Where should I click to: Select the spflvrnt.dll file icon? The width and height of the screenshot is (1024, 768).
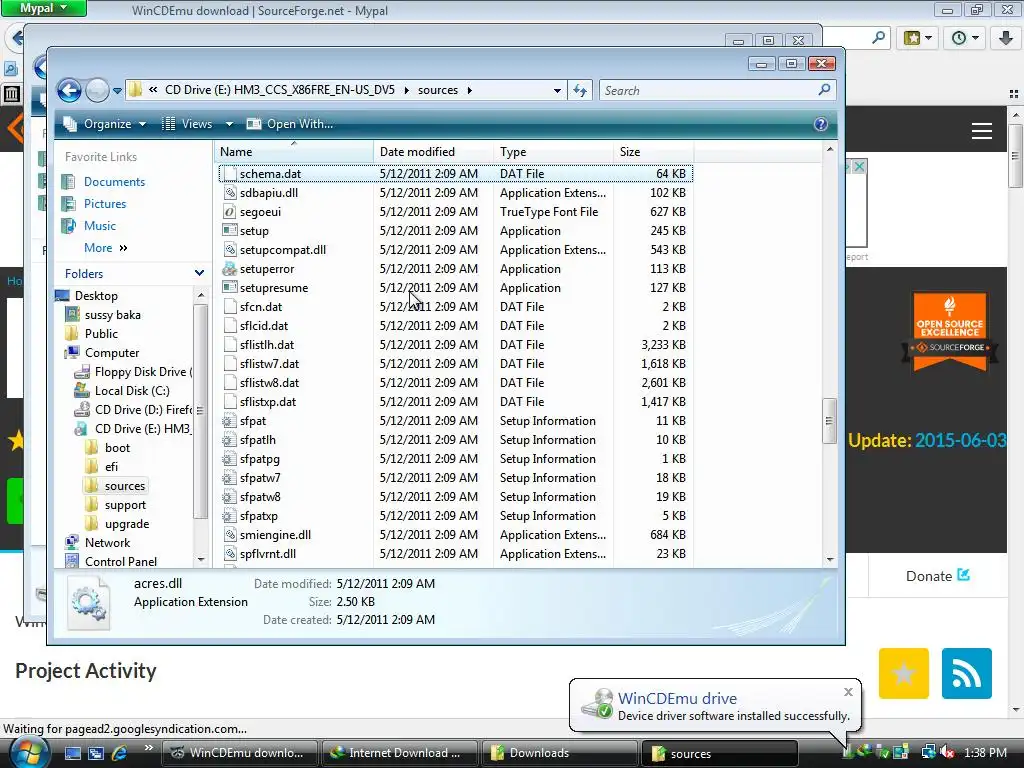coord(229,554)
